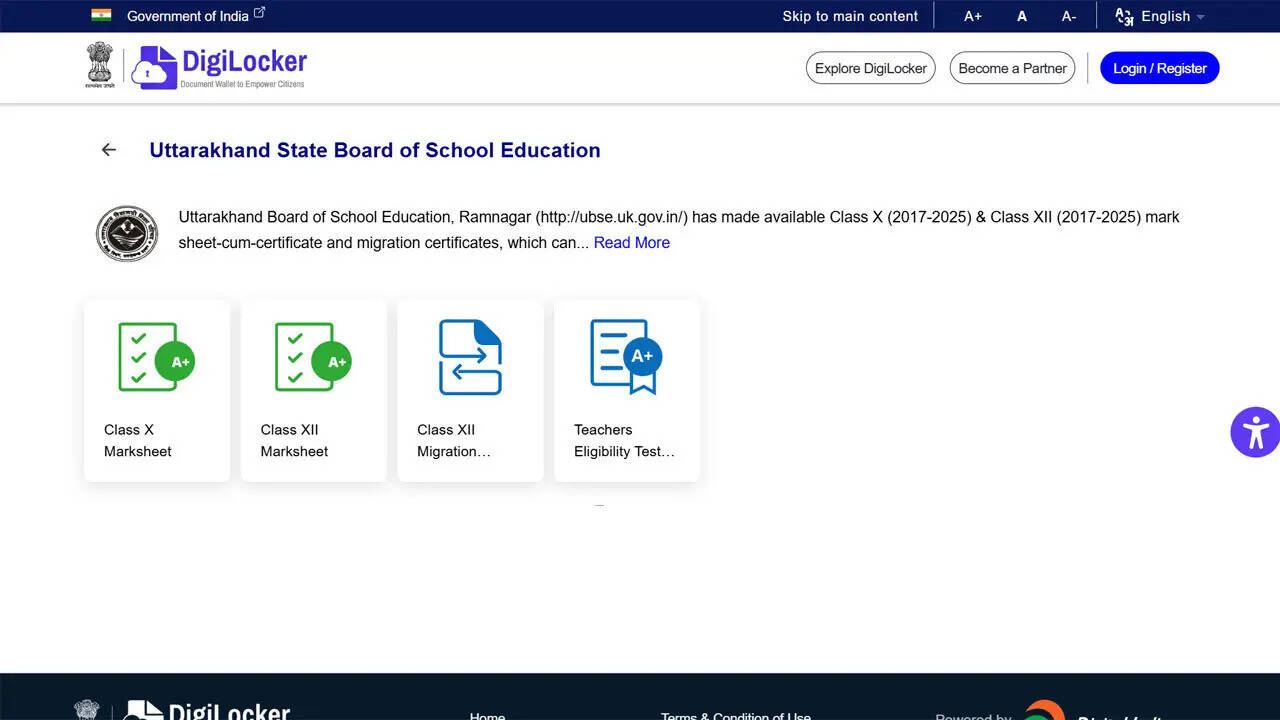1280x720 pixels.
Task: Click the Become a Partner button
Action: pyautogui.click(x=1012, y=68)
